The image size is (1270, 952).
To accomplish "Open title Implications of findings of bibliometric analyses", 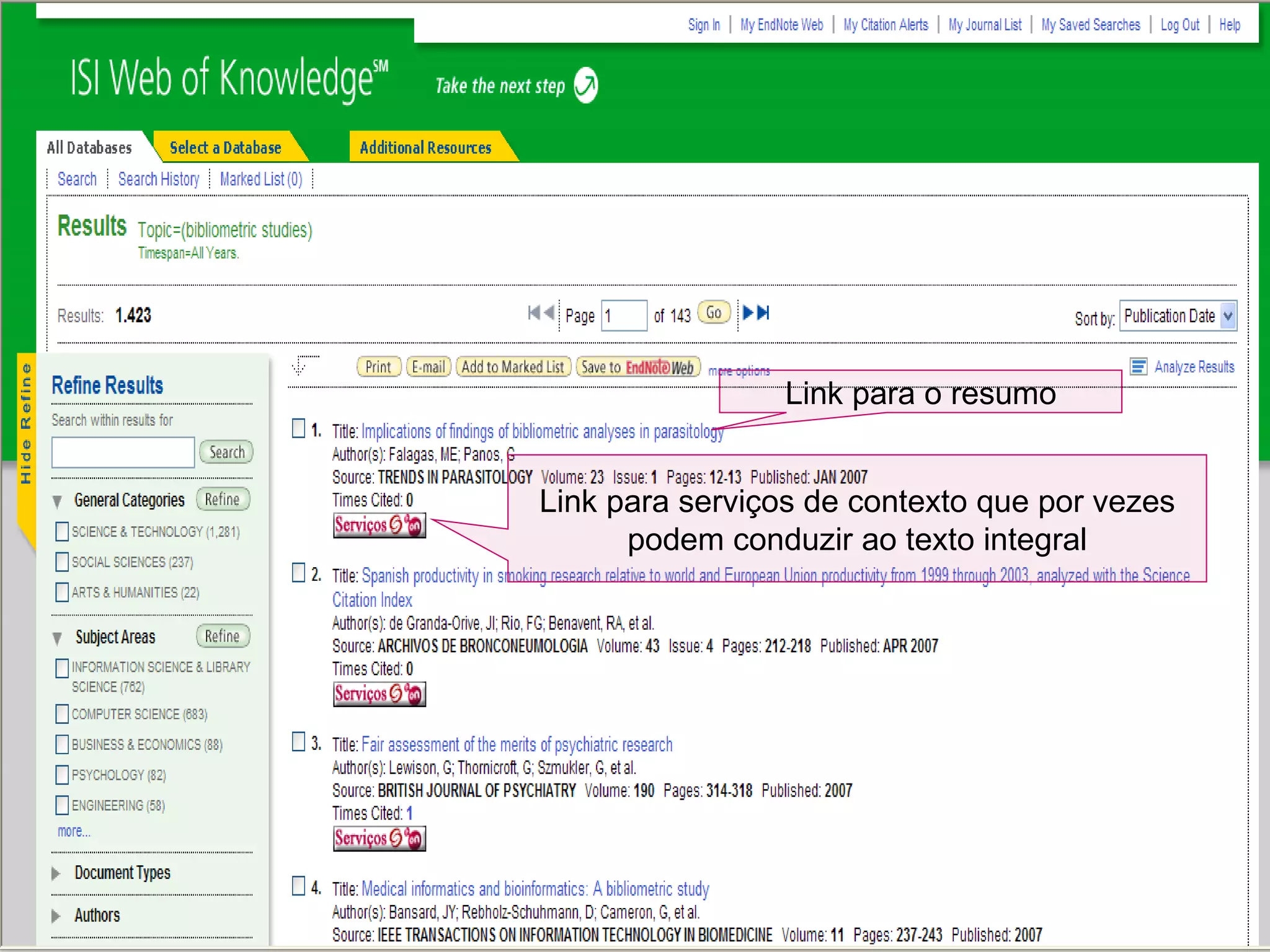I will point(543,431).
